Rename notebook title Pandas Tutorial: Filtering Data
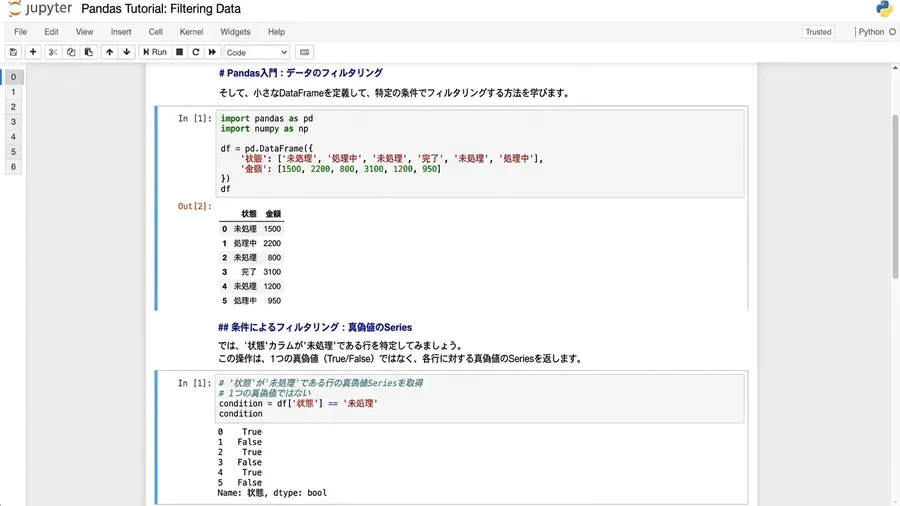This screenshot has height=506, width=900. pos(161,9)
